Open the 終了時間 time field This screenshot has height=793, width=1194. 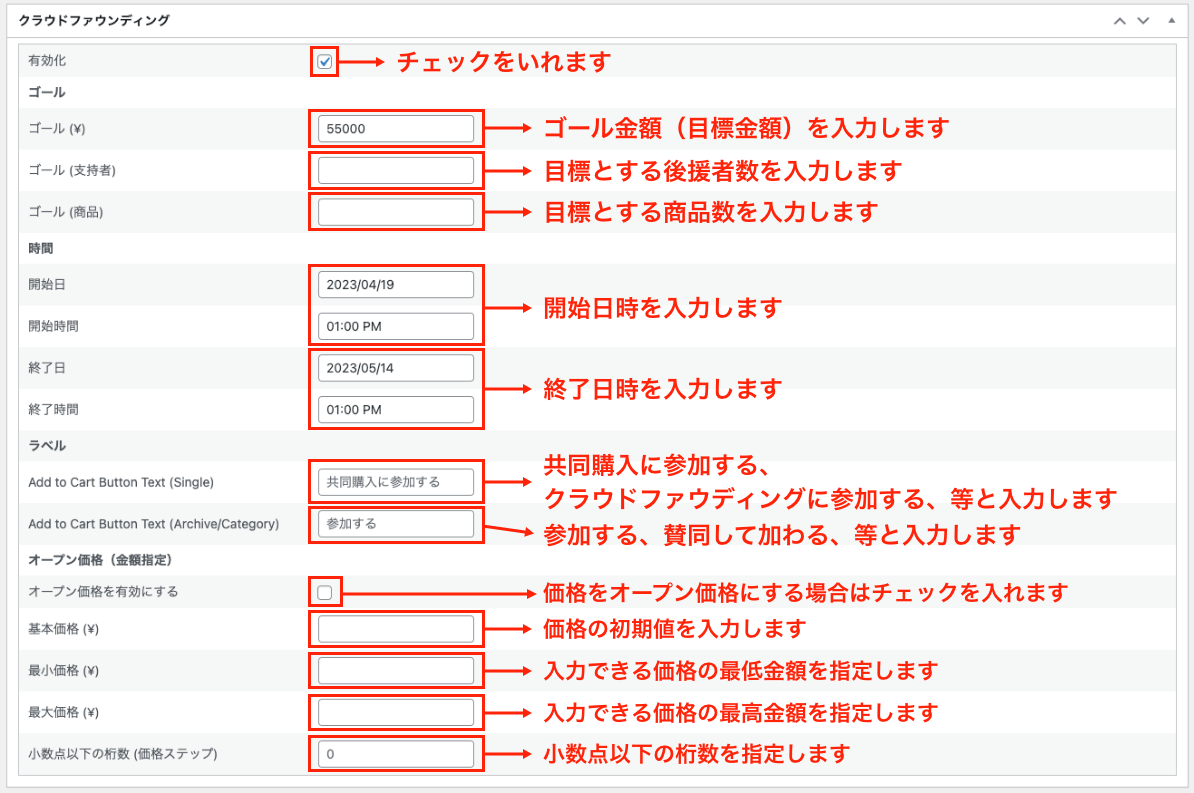click(x=395, y=409)
